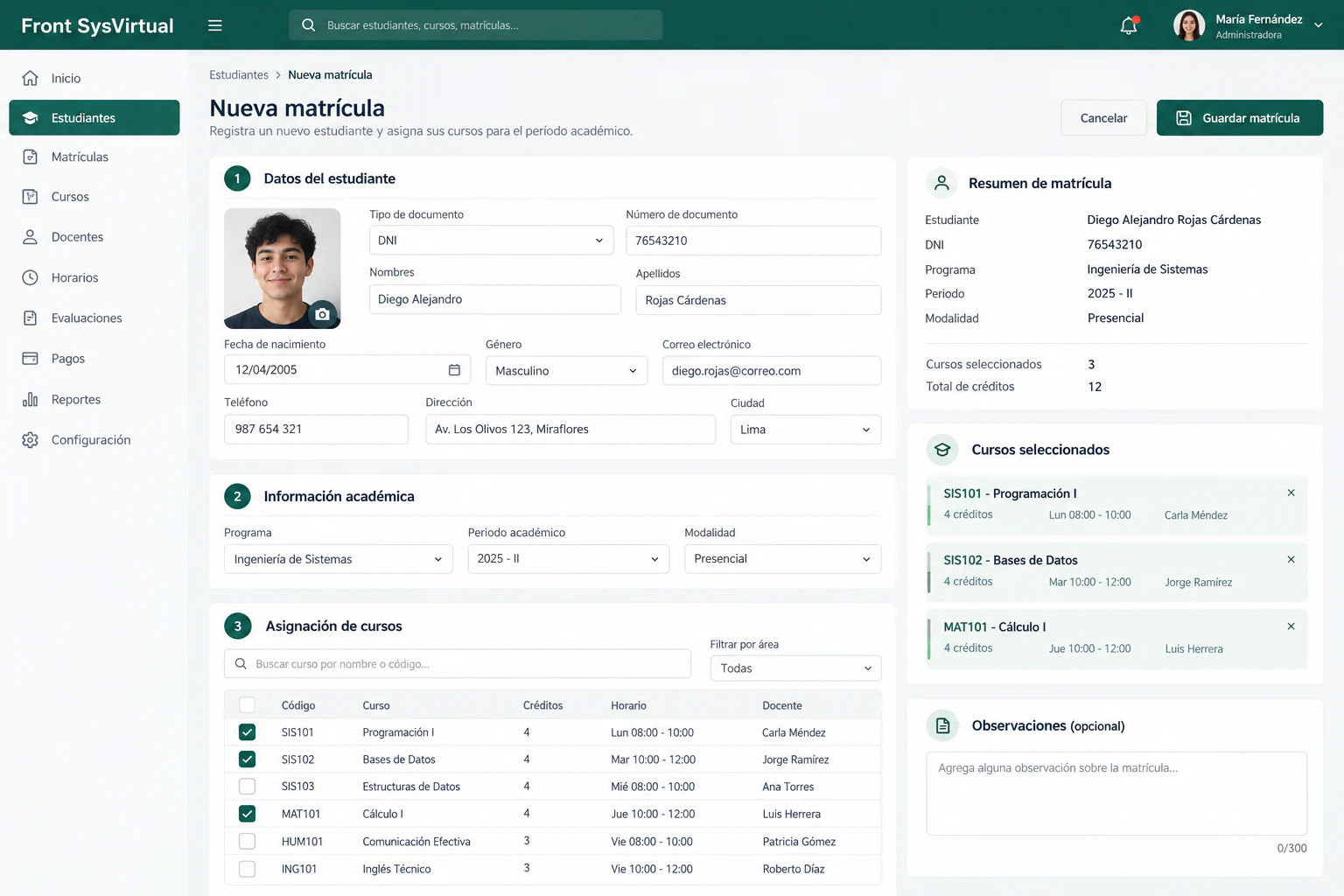Click the Horarios clock icon
The height and width of the screenshot is (896, 1344).
[31, 277]
